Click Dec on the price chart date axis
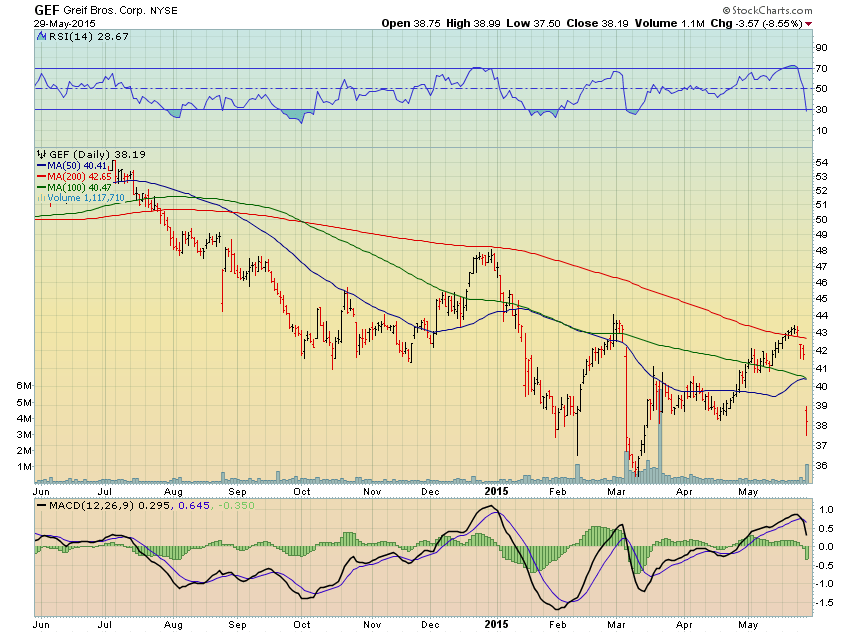Image resolution: width=850 pixels, height=633 pixels. point(430,492)
